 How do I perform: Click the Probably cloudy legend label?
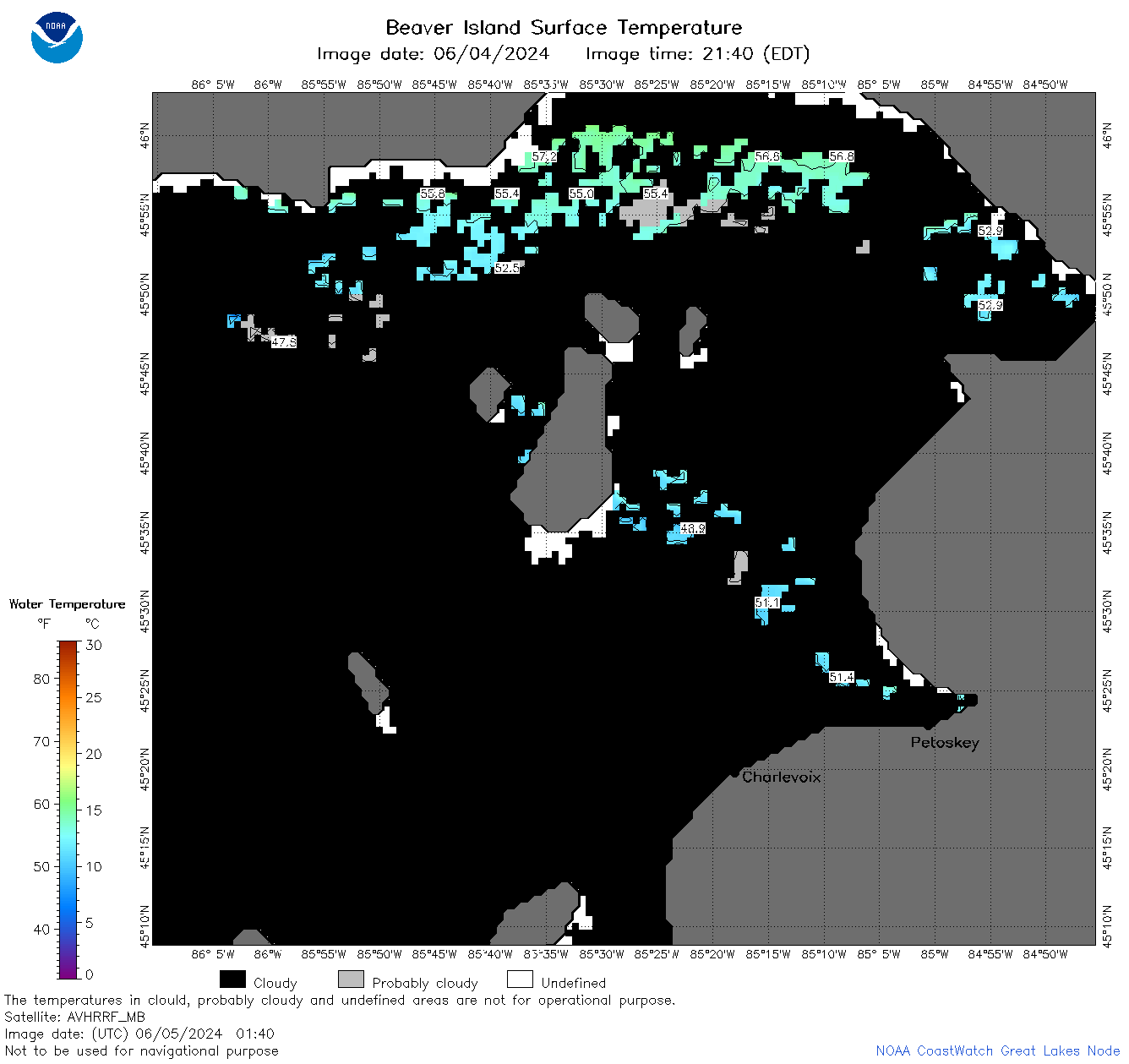(425, 984)
